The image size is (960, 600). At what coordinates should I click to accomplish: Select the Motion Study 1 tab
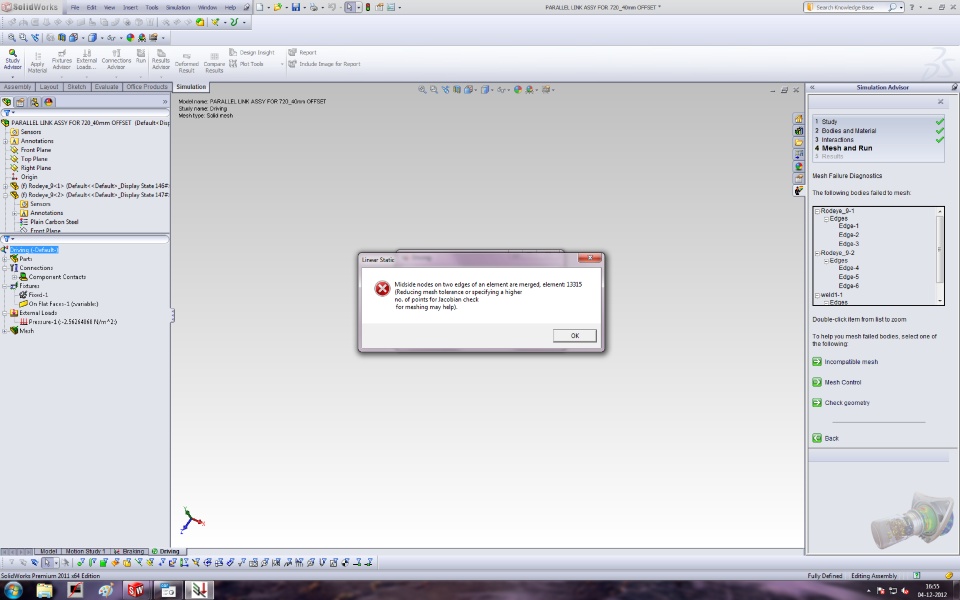pyautogui.click(x=84, y=551)
